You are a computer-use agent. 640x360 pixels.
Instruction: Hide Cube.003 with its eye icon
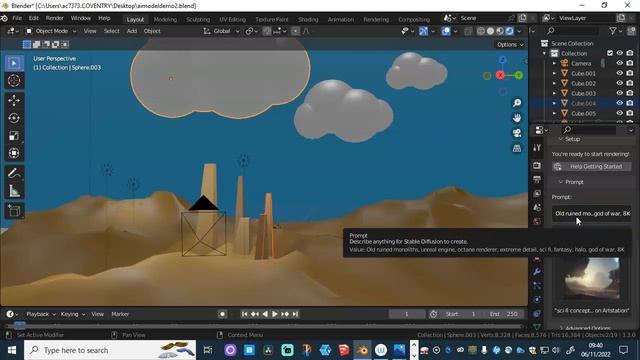[x=620, y=93]
